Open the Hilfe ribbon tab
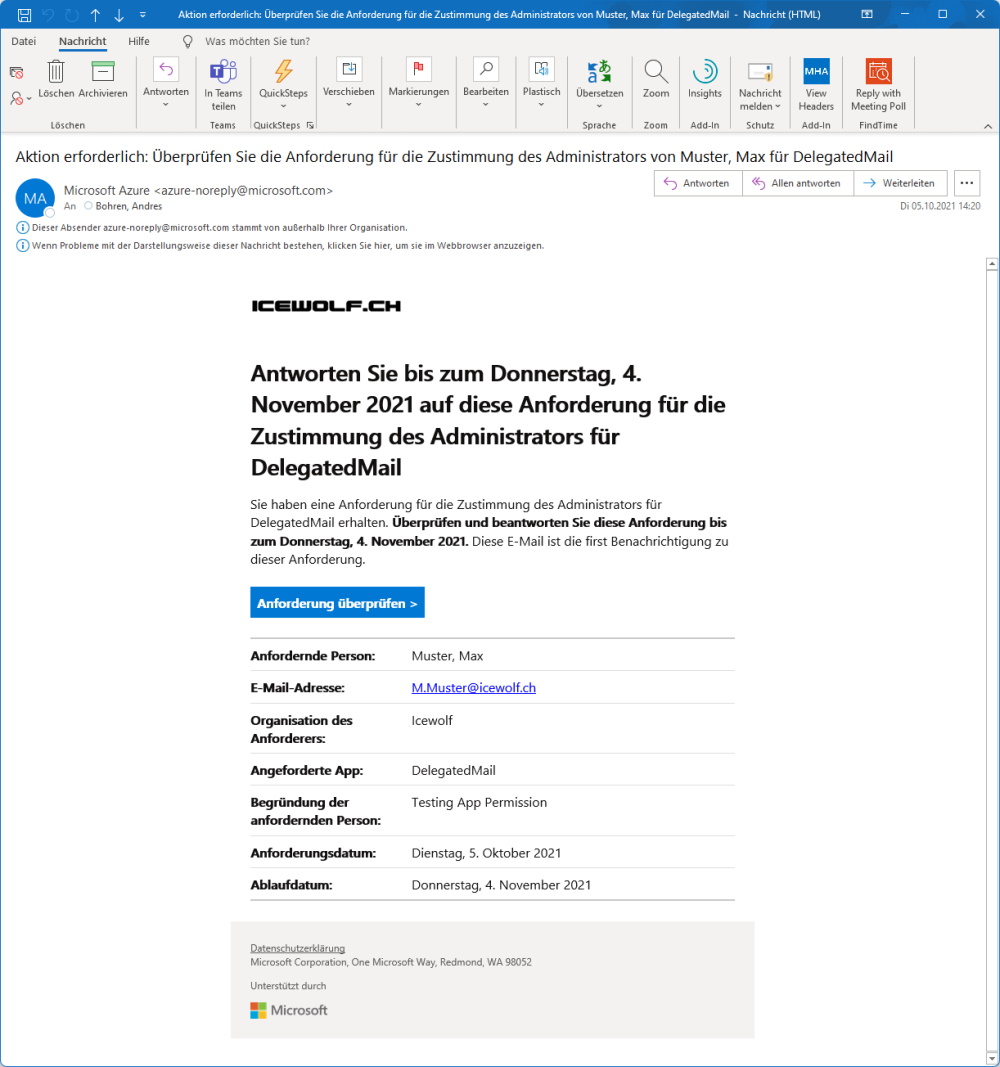Screen dimensions: 1000x1067 coord(139,42)
